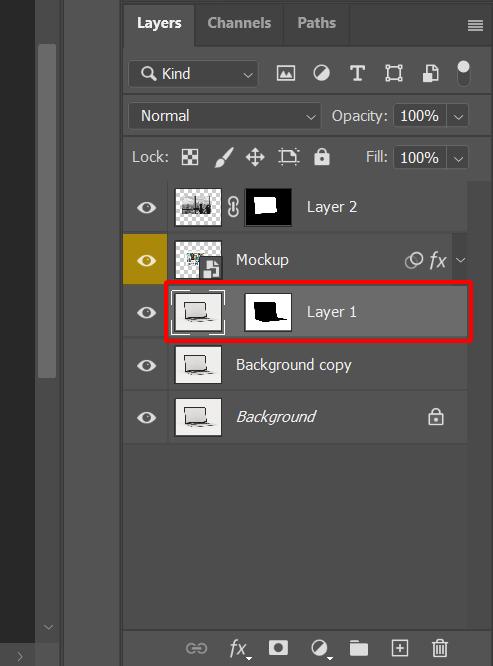This screenshot has height=666, width=493.
Task: Click the Fill 100% value field
Action: tap(420, 158)
